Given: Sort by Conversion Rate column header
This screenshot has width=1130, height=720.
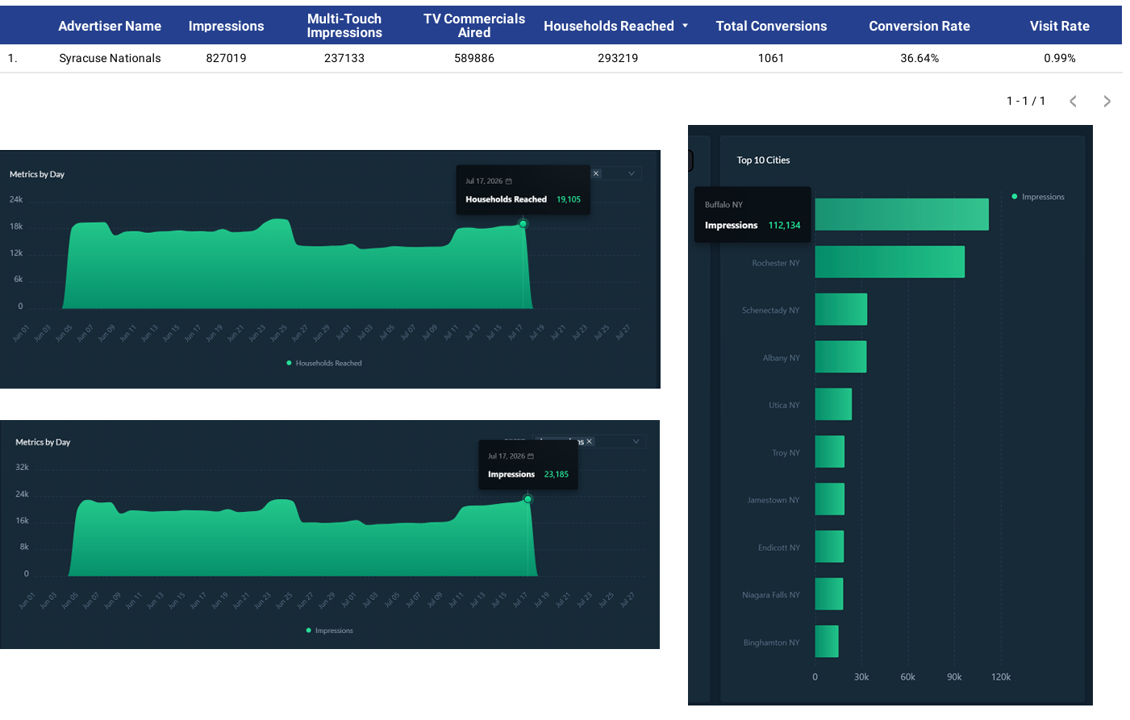Looking at the screenshot, I should click(x=919, y=26).
